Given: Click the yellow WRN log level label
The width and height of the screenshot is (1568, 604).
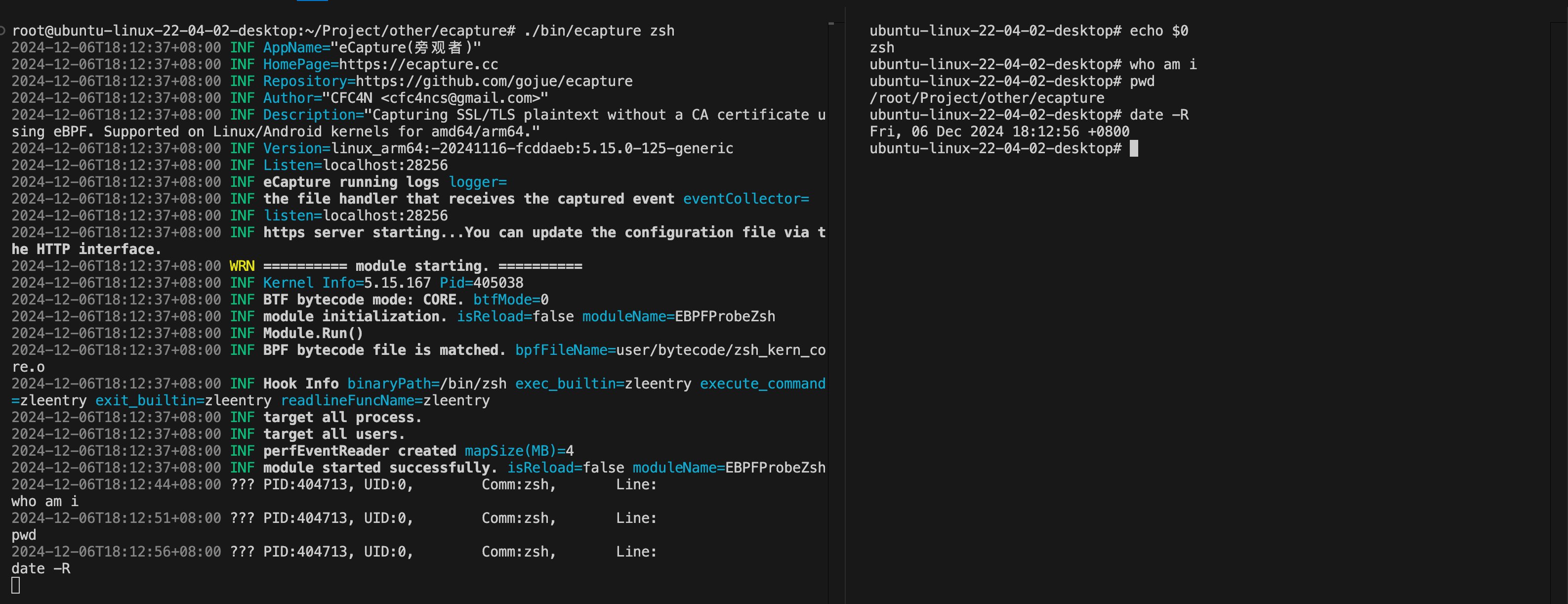Looking at the screenshot, I should click(x=242, y=266).
